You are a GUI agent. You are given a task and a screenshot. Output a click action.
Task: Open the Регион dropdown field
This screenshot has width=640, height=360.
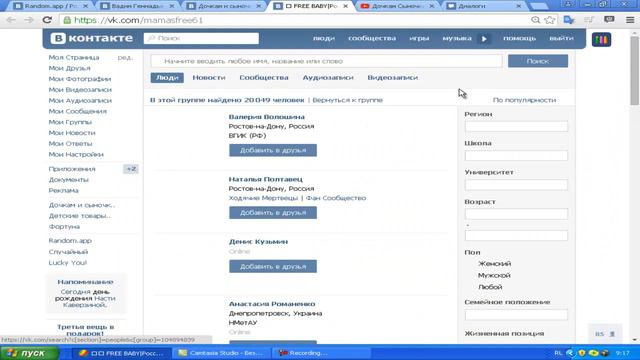point(516,126)
